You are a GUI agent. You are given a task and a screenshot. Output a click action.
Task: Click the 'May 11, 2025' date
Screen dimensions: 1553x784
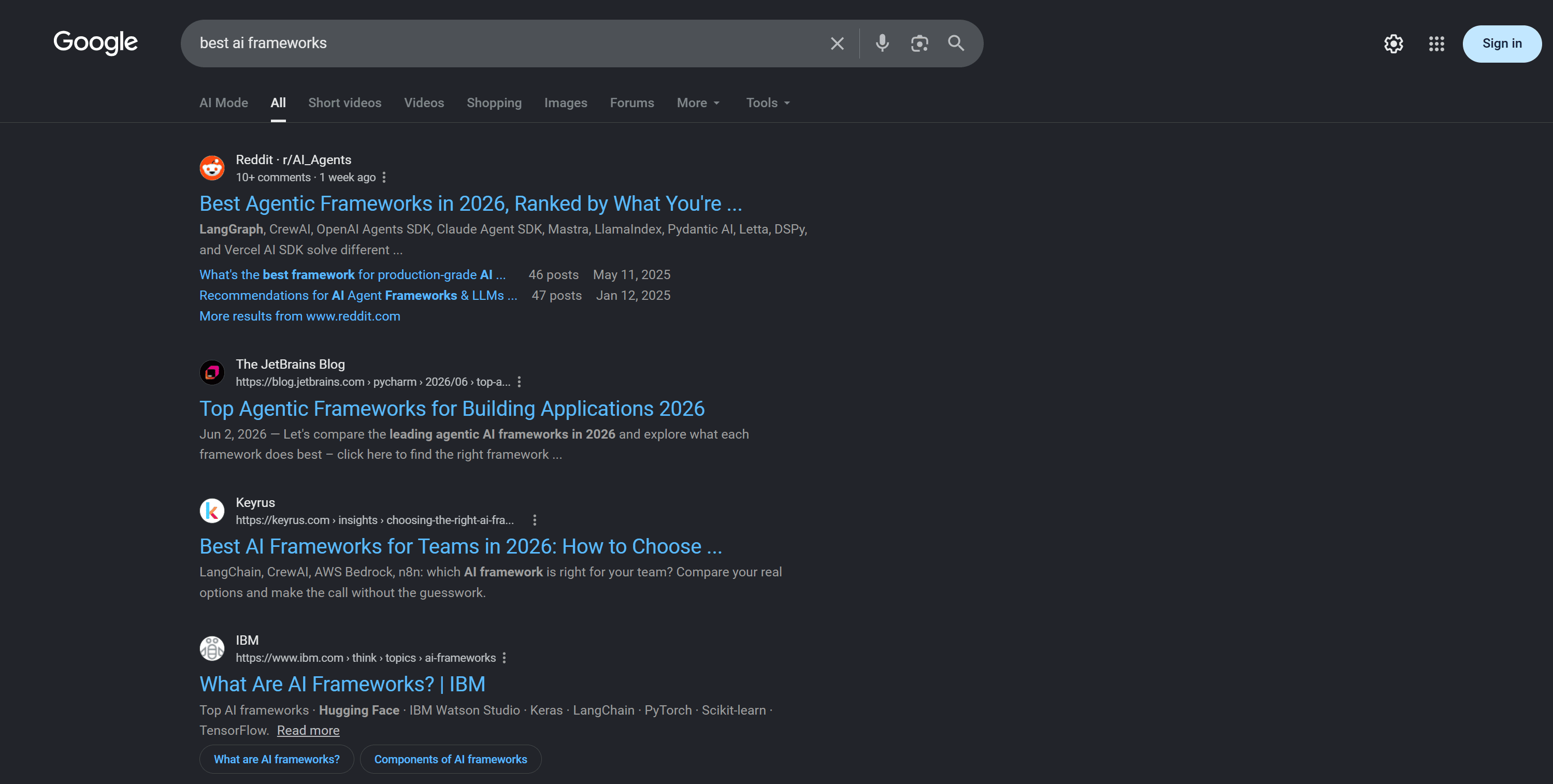click(x=631, y=274)
